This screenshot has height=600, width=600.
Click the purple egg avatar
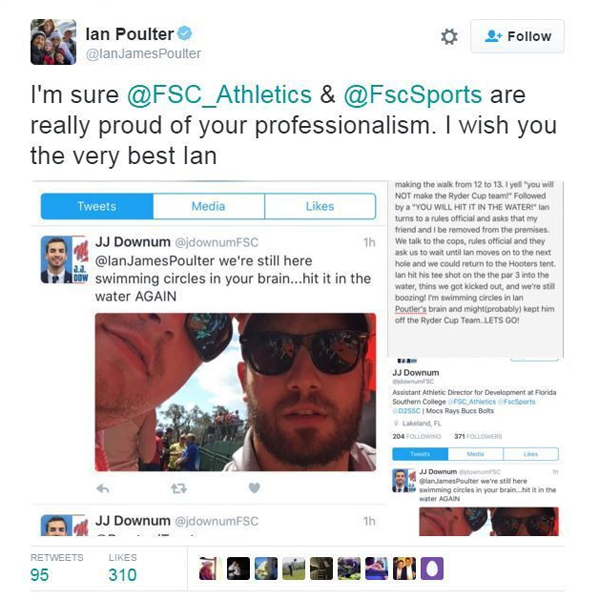click(432, 569)
